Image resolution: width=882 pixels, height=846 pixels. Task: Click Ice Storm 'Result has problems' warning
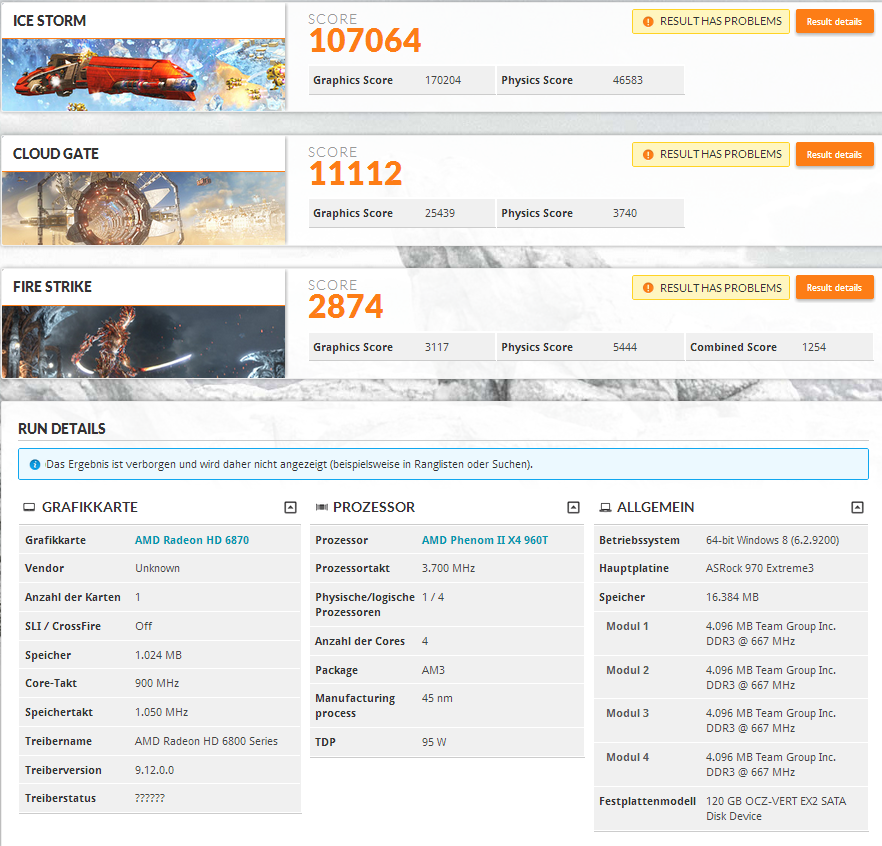tap(711, 21)
